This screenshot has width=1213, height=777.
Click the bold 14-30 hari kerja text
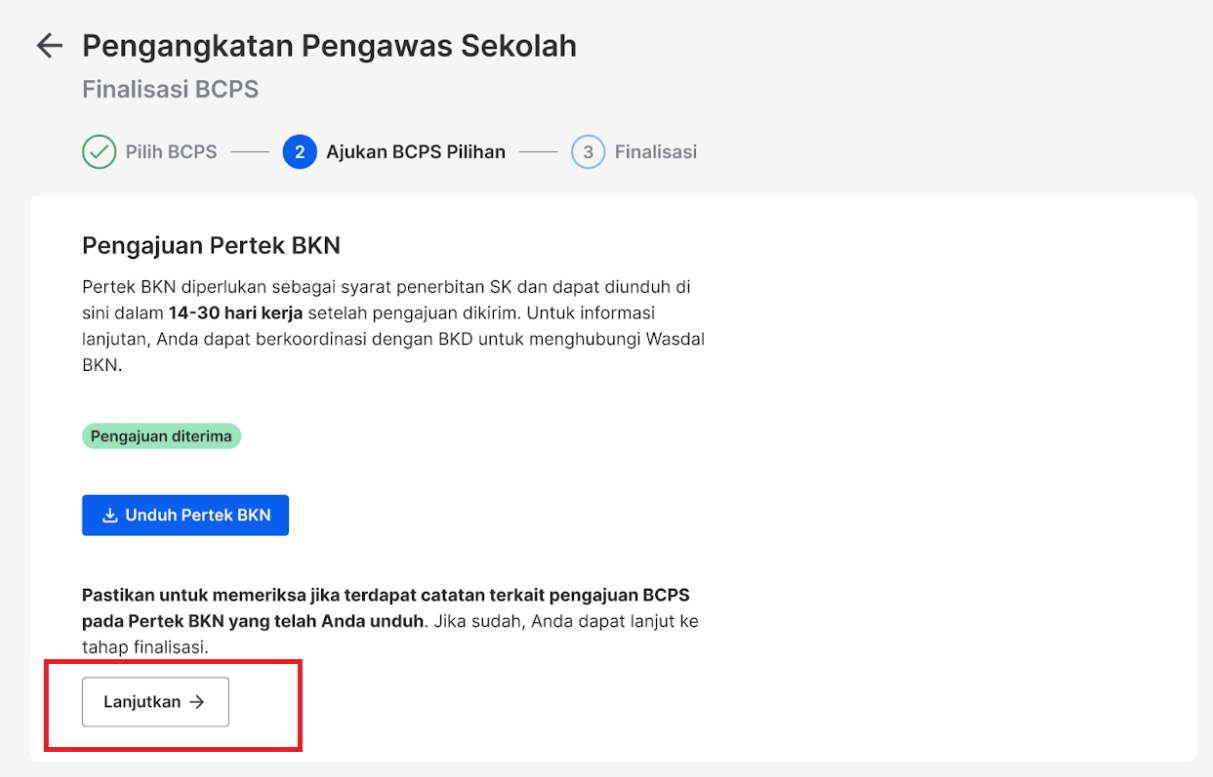[236, 313]
